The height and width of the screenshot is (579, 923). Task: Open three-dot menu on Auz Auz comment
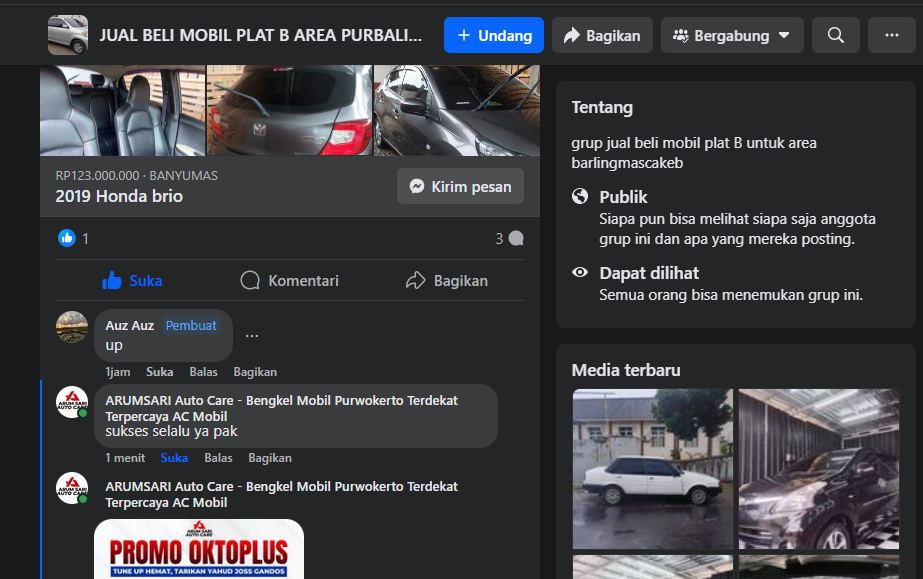(x=252, y=335)
